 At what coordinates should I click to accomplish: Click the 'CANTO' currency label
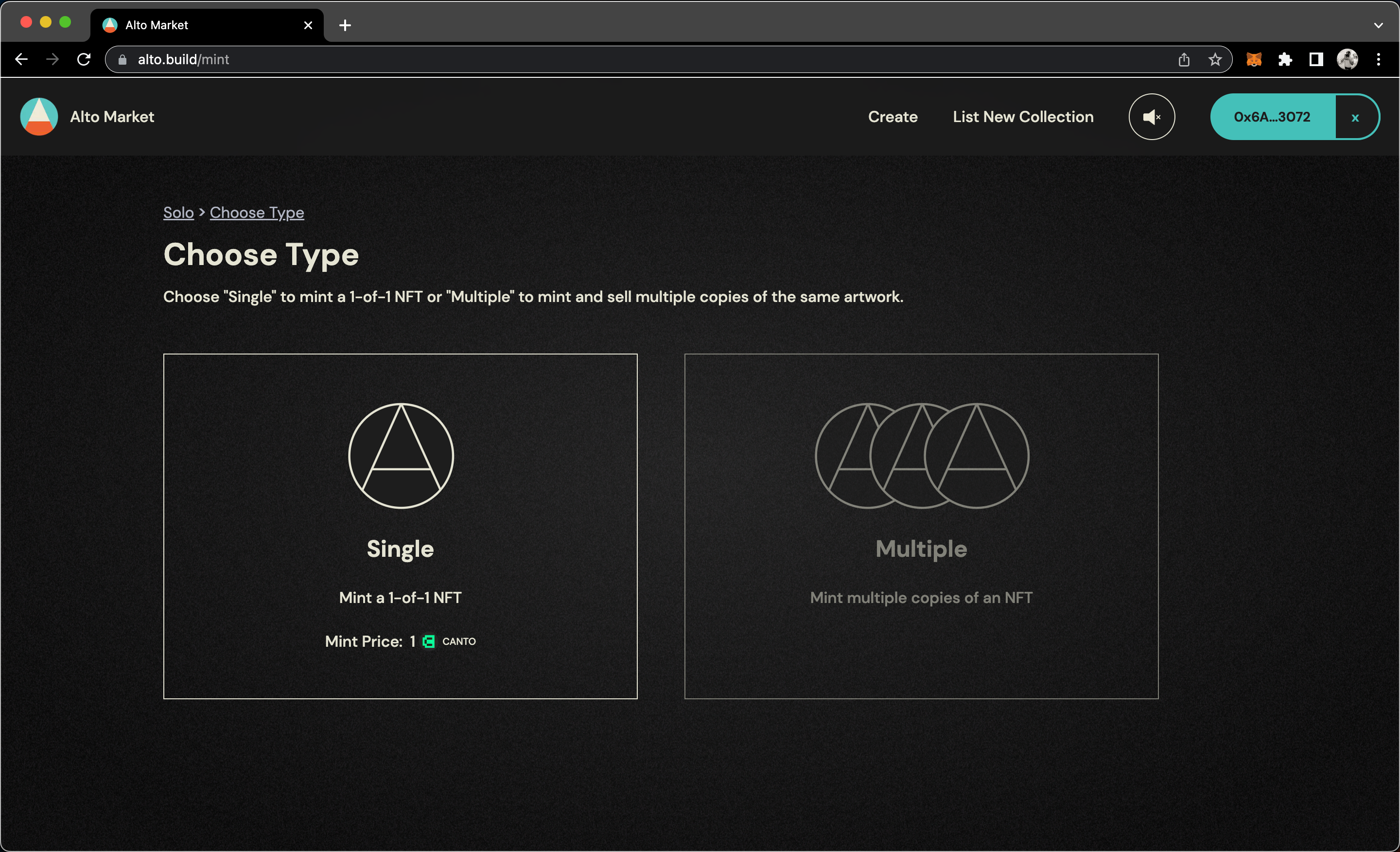point(459,641)
